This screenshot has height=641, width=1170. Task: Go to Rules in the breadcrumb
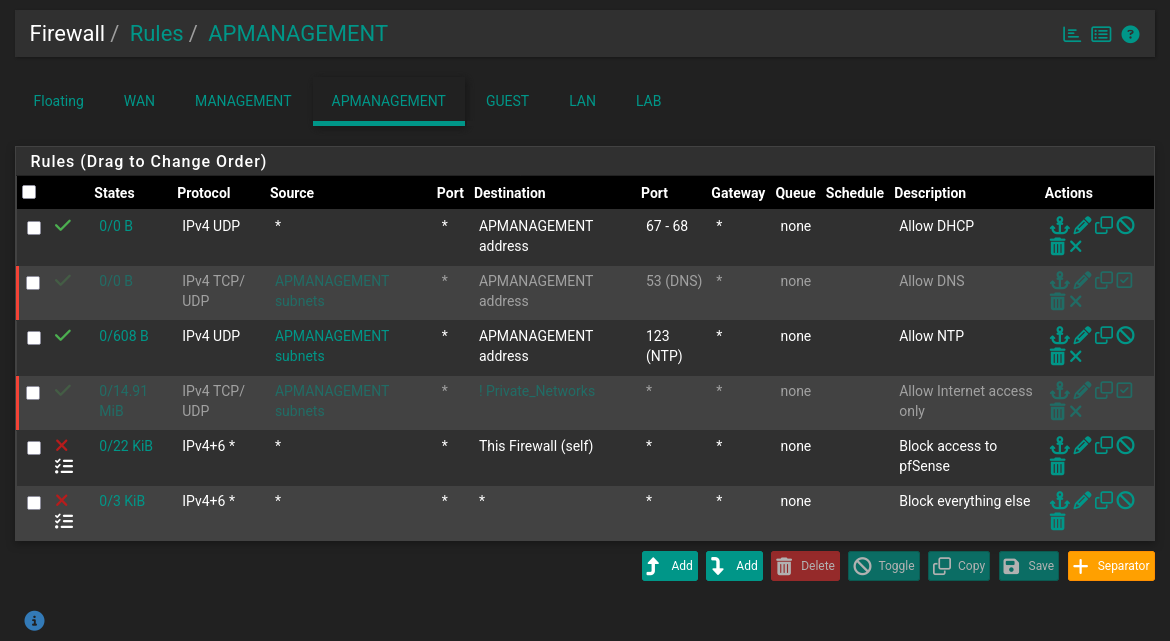[156, 33]
